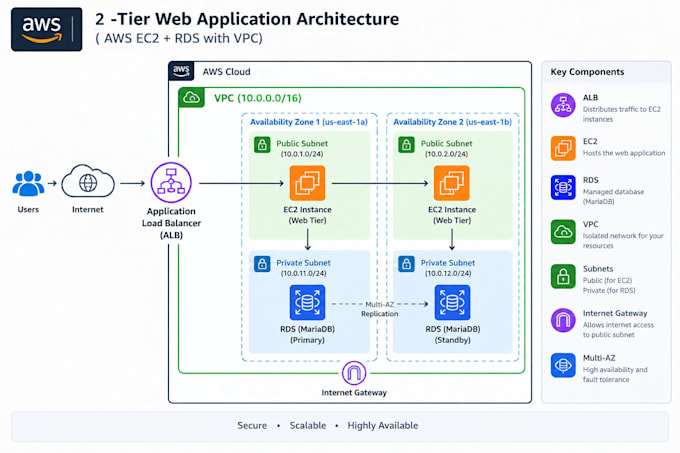Click the ALB icon in Key Components
The width and height of the screenshot is (680, 453).
tap(563, 105)
